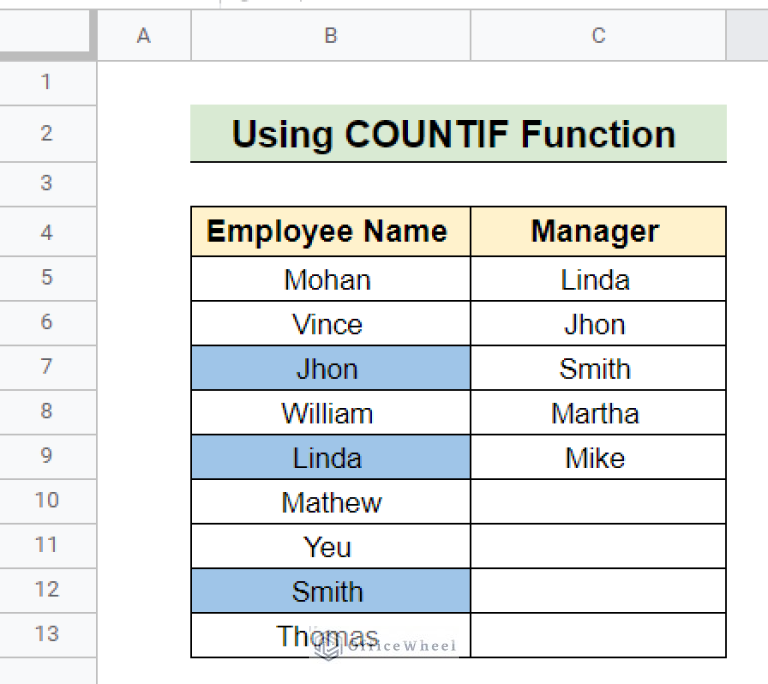This screenshot has height=684, width=768.
Task: Select row 10 header
Action: 47,501
